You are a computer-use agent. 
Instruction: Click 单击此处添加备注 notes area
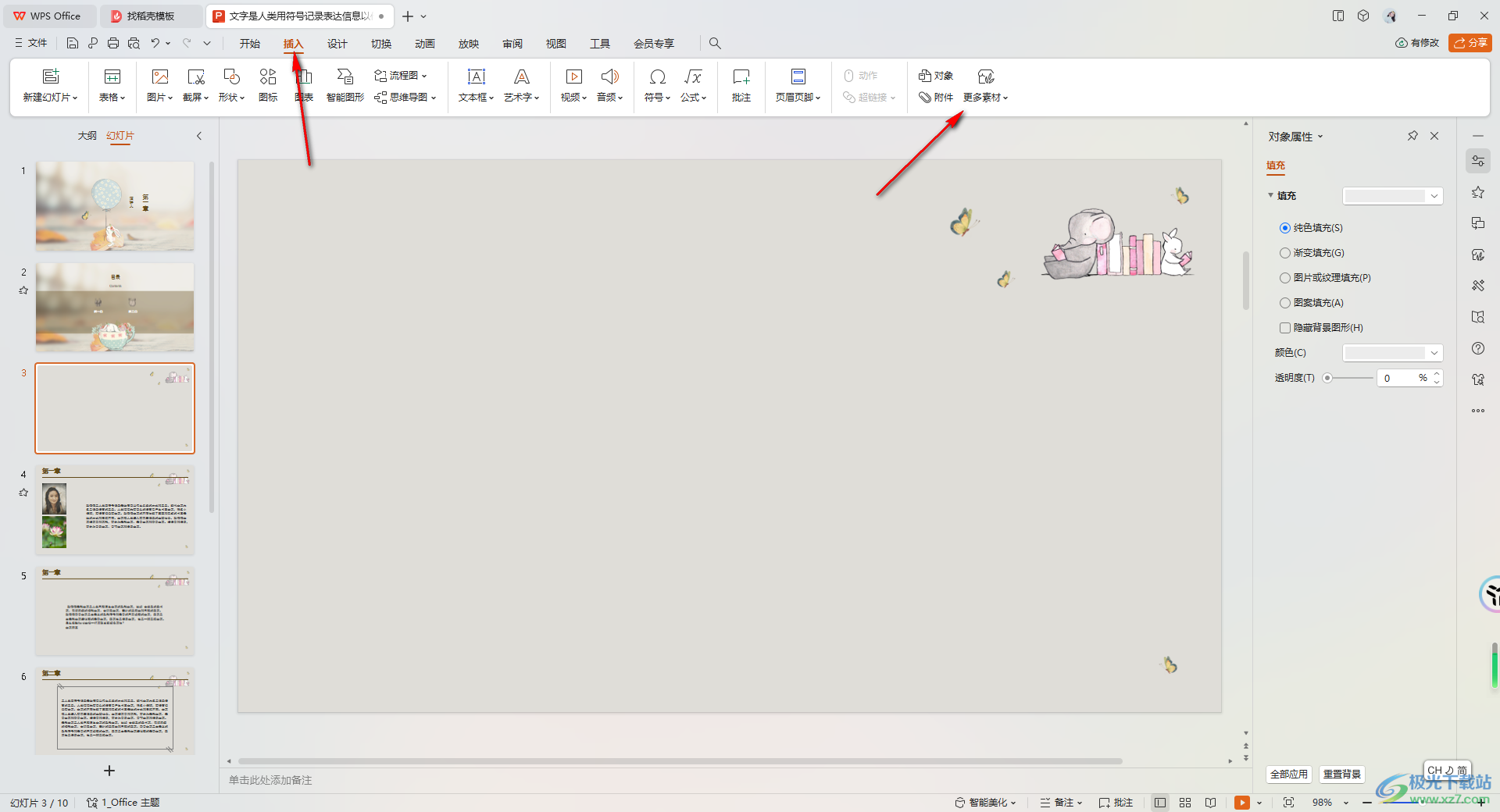[270, 780]
